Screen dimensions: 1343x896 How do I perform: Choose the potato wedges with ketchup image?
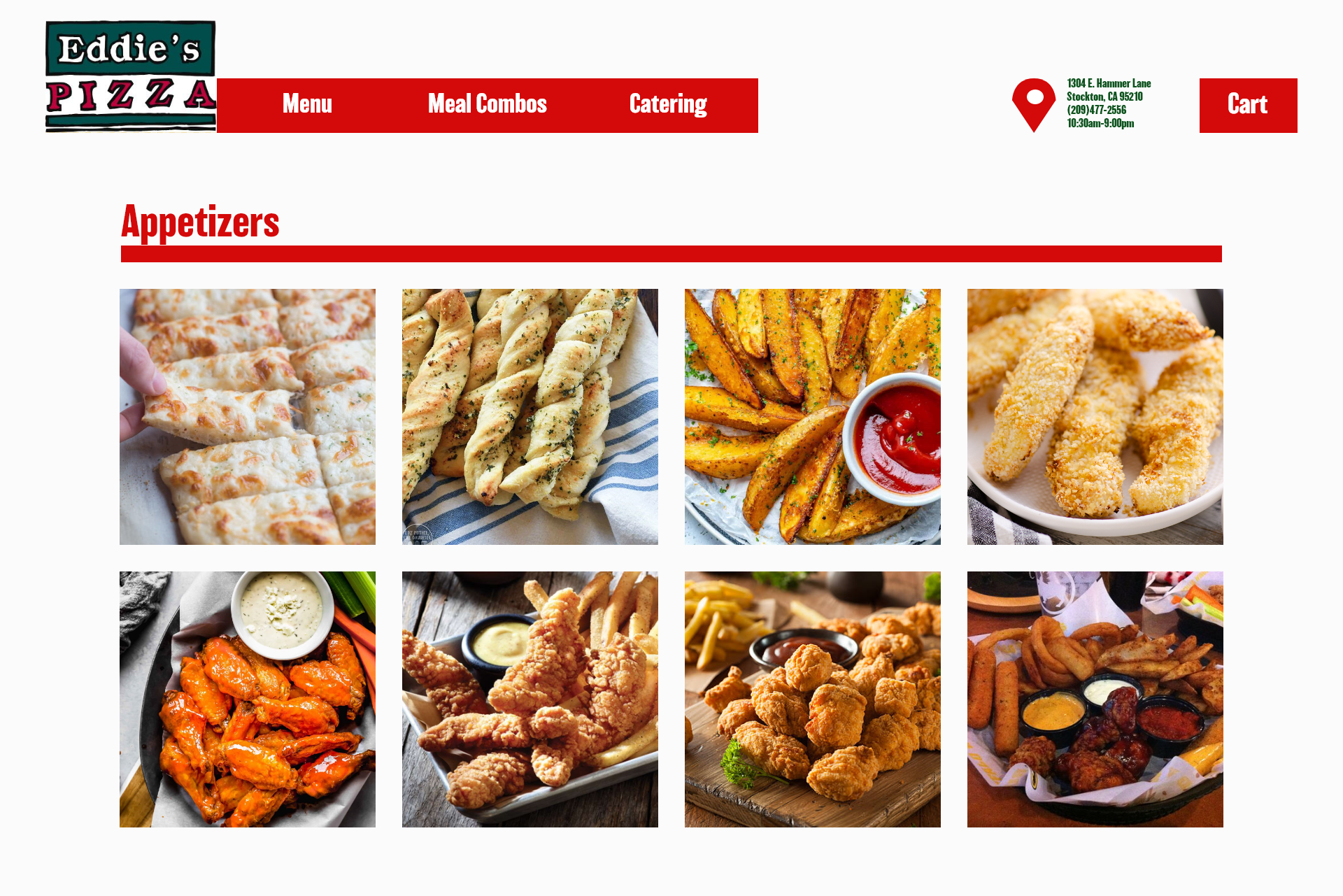[813, 417]
